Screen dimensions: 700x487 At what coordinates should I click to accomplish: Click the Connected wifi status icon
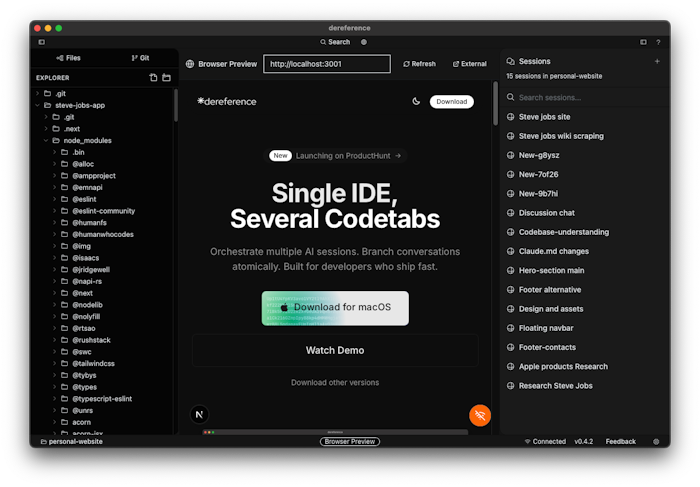point(527,441)
